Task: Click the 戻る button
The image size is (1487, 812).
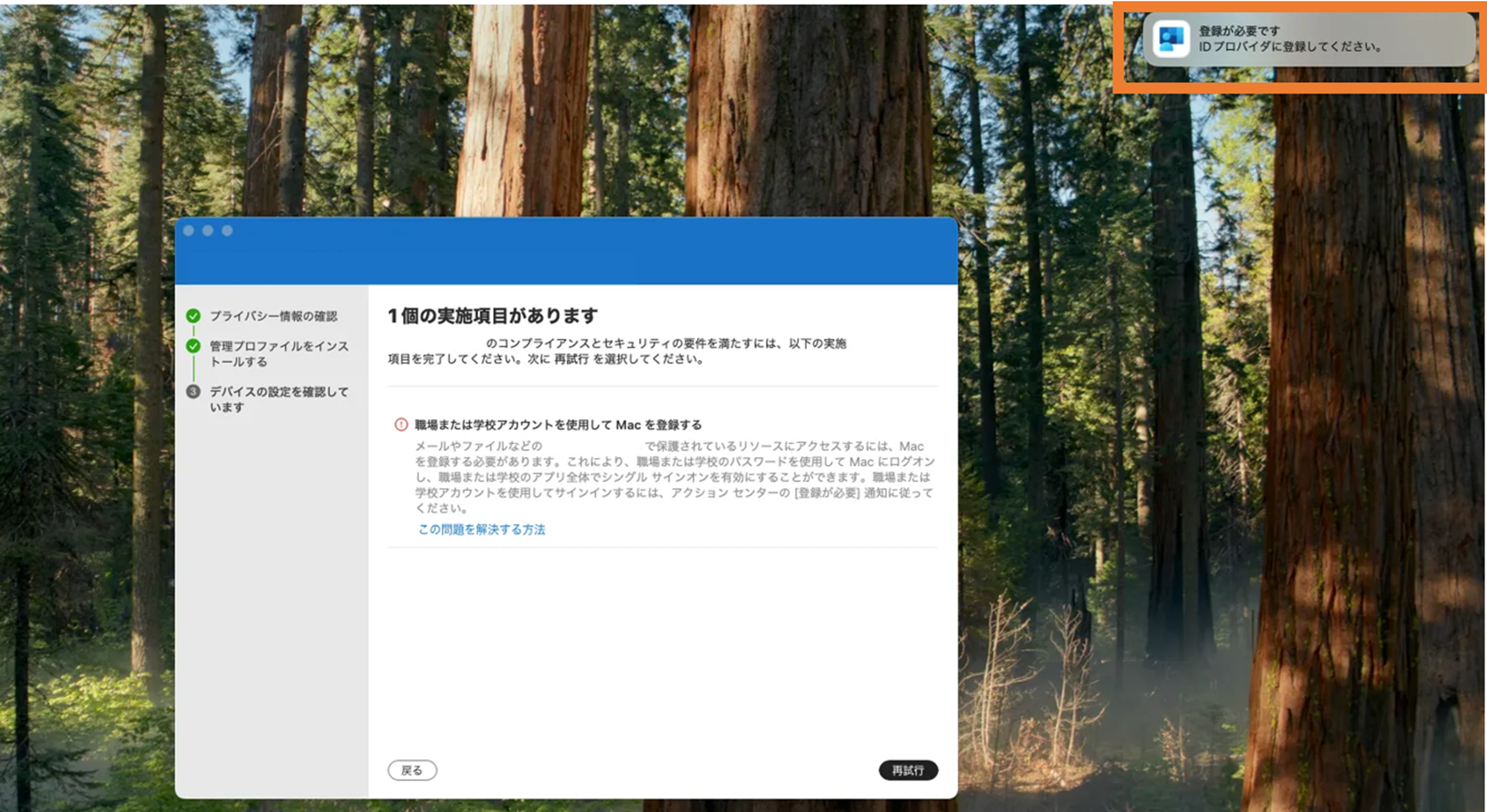Action: pyautogui.click(x=412, y=770)
